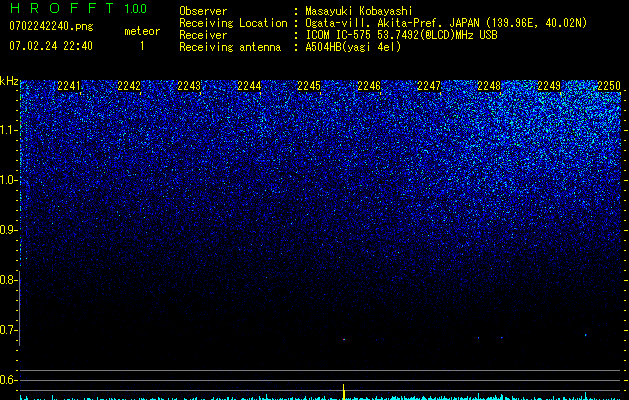629x400 pixels.
Task: Click the 0.6 kHz frequency axis label
Action: (x=7, y=380)
